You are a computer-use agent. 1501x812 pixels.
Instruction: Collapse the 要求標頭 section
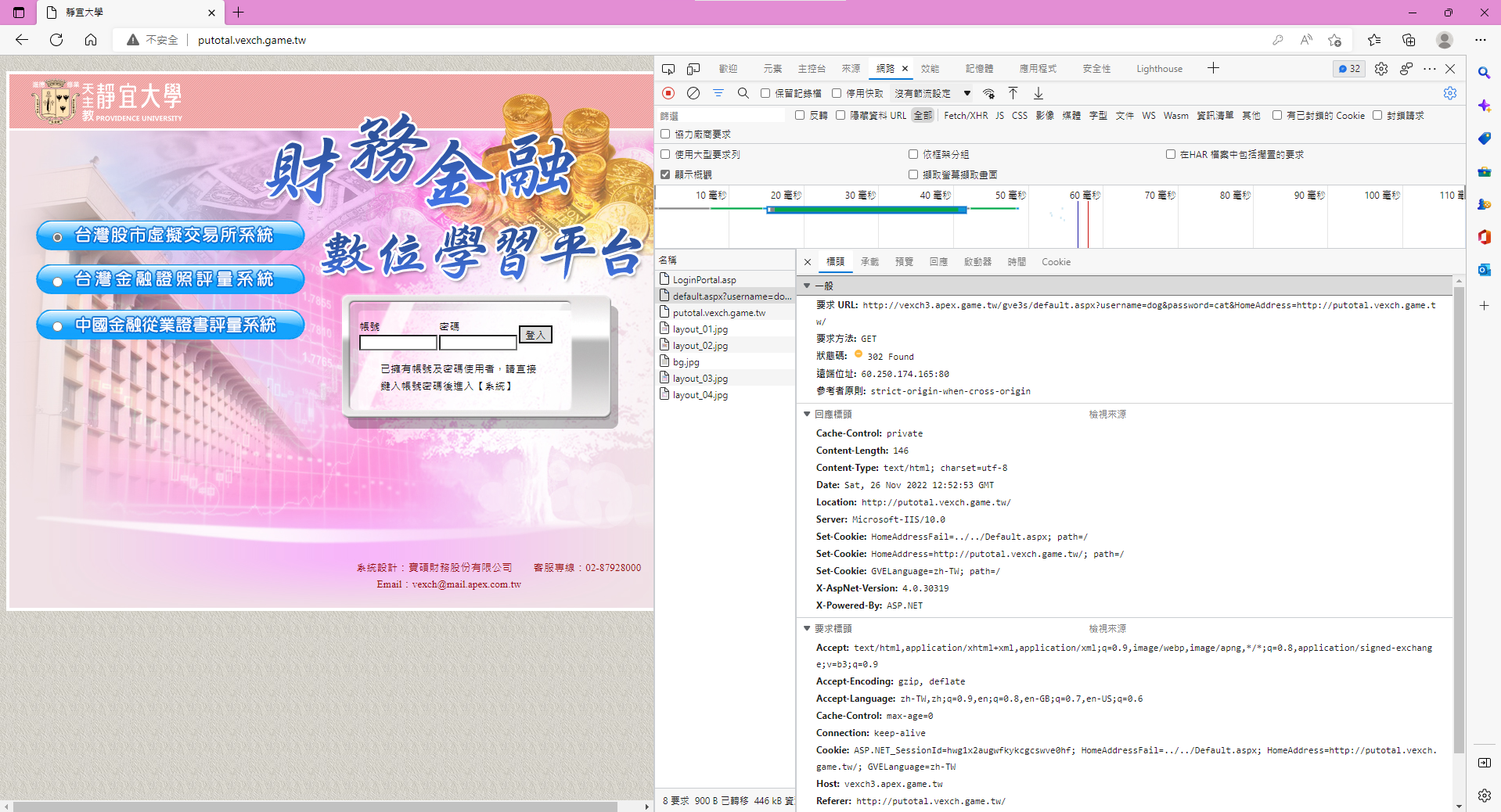click(x=807, y=628)
